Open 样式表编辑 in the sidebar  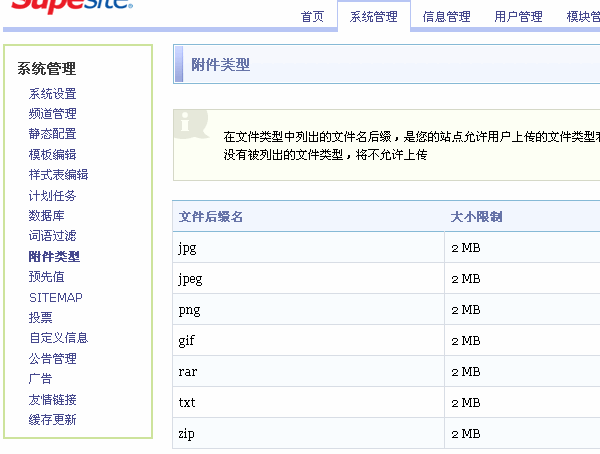tap(58, 175)
